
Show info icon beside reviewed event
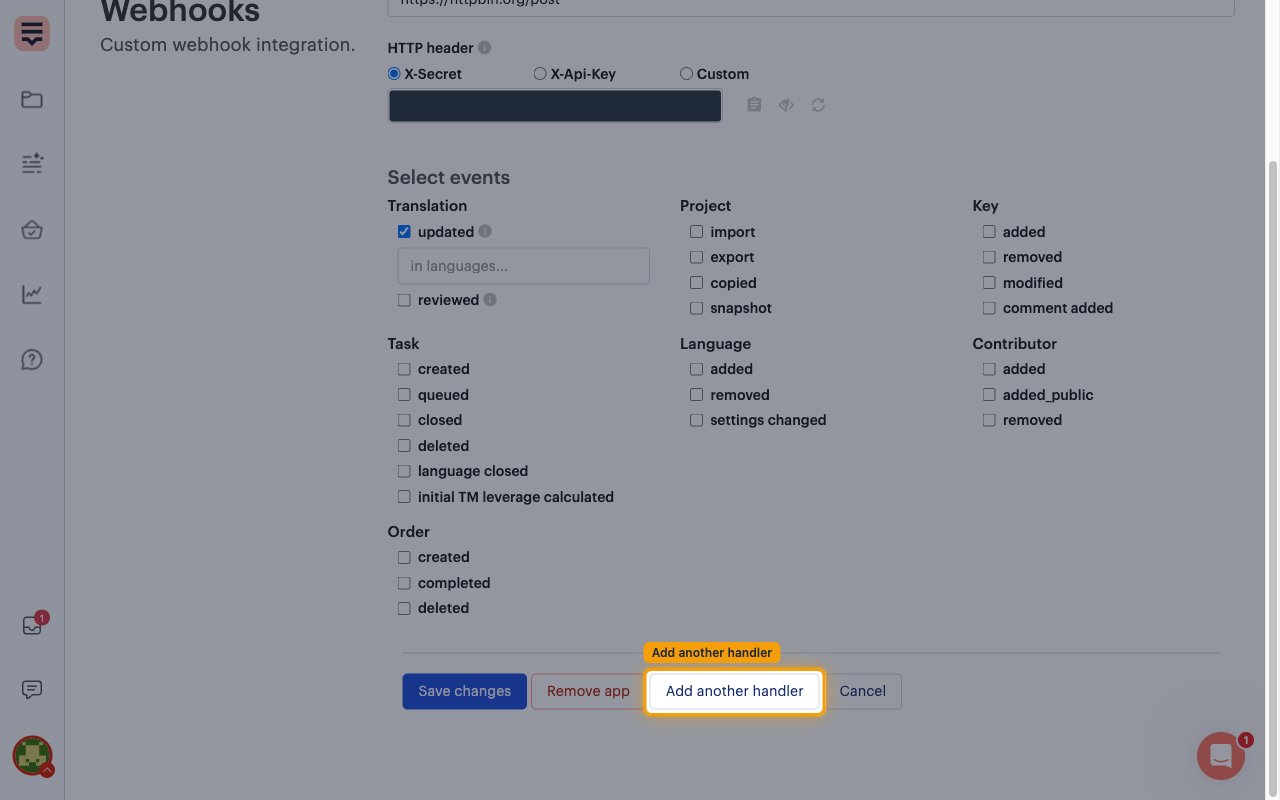point(490,300)
